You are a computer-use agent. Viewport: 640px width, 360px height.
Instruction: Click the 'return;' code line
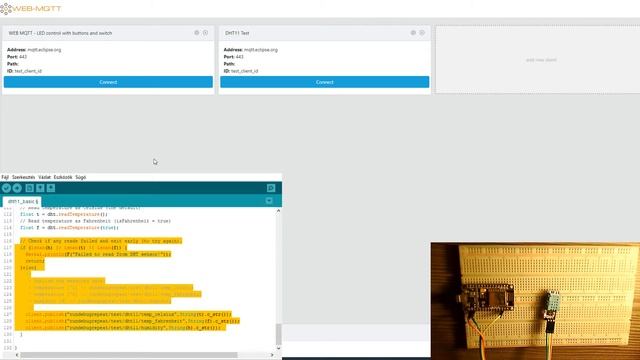(35, 261)
